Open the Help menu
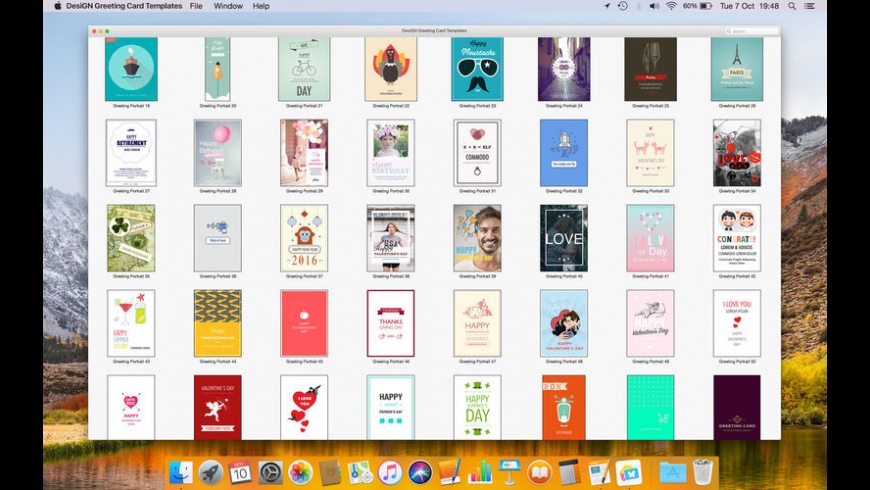Screen dimensions: 870x490 click(x=261, y=6)
